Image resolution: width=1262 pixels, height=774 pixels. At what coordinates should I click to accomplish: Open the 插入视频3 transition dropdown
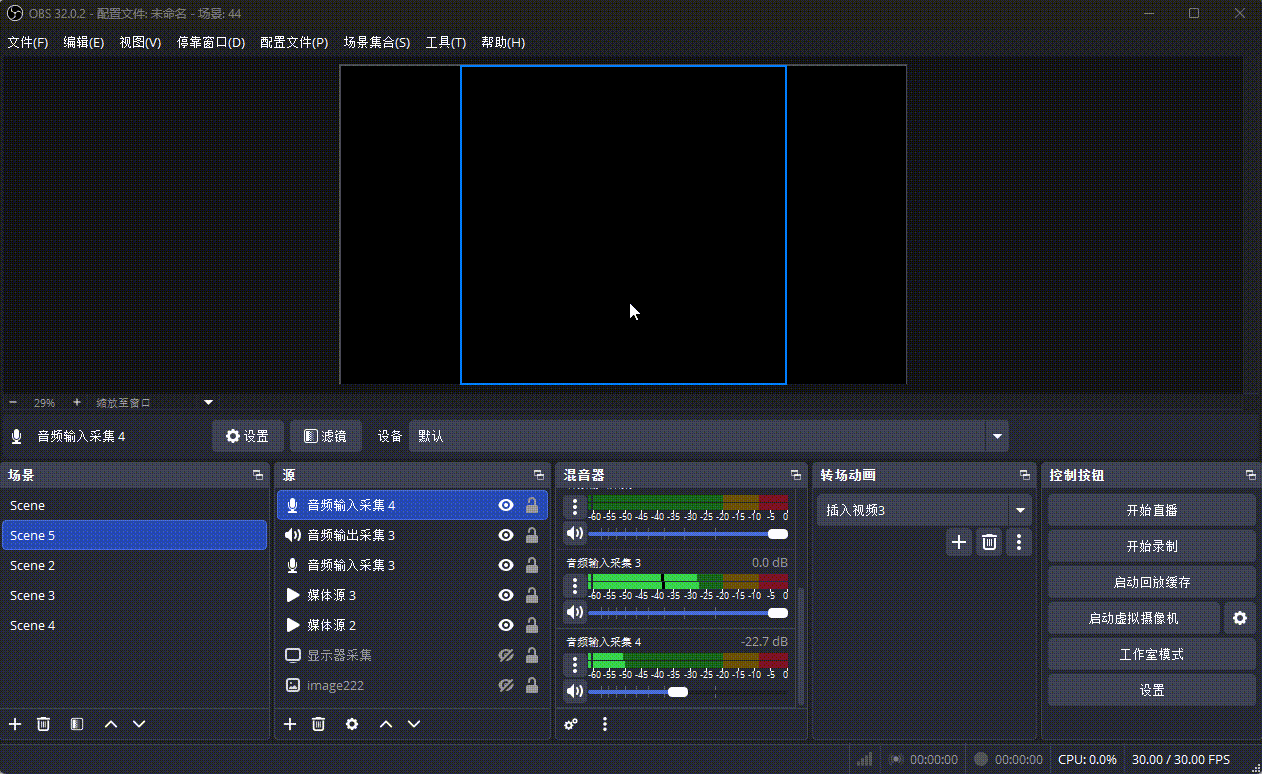[x=1020, y=509]
